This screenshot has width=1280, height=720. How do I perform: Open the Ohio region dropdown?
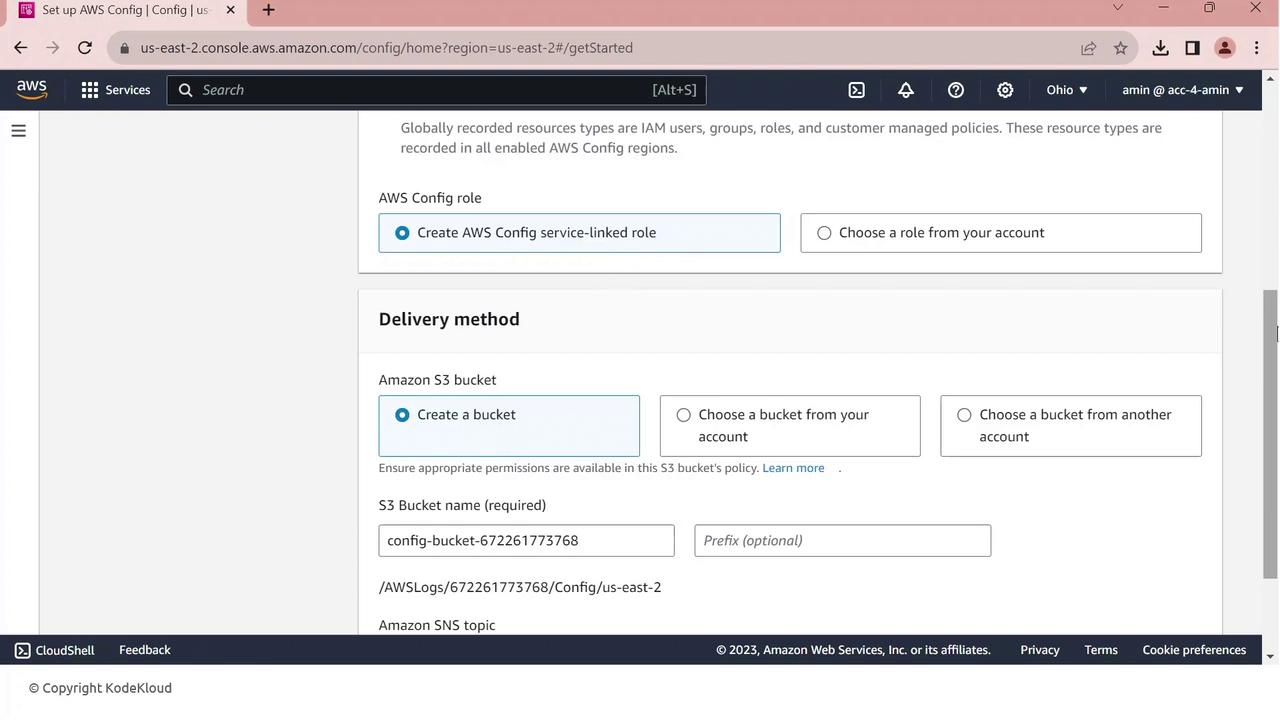[x=1067, y=90]
